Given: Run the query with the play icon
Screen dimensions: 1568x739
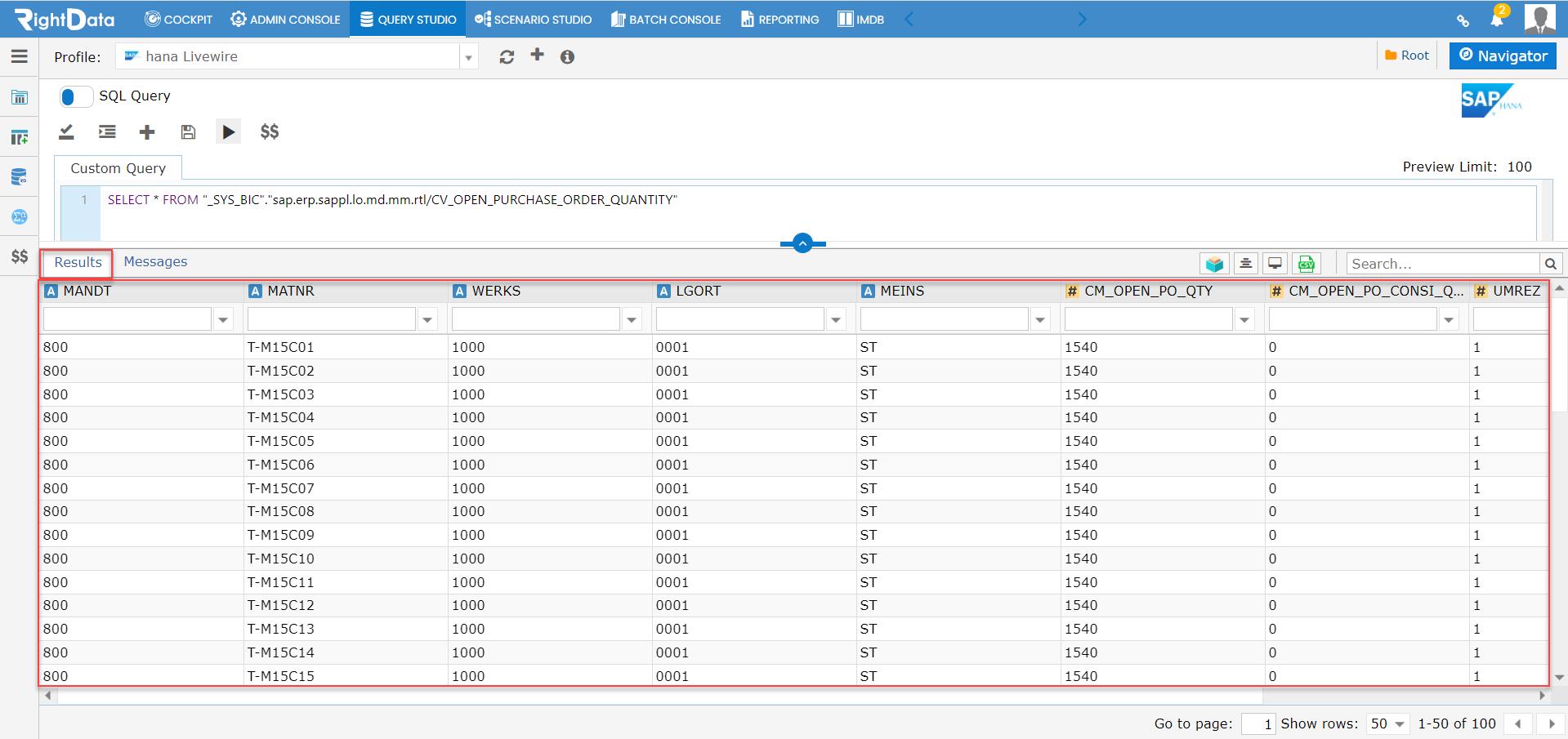Looking at the screenshot, I should click(x=228, y=131).
